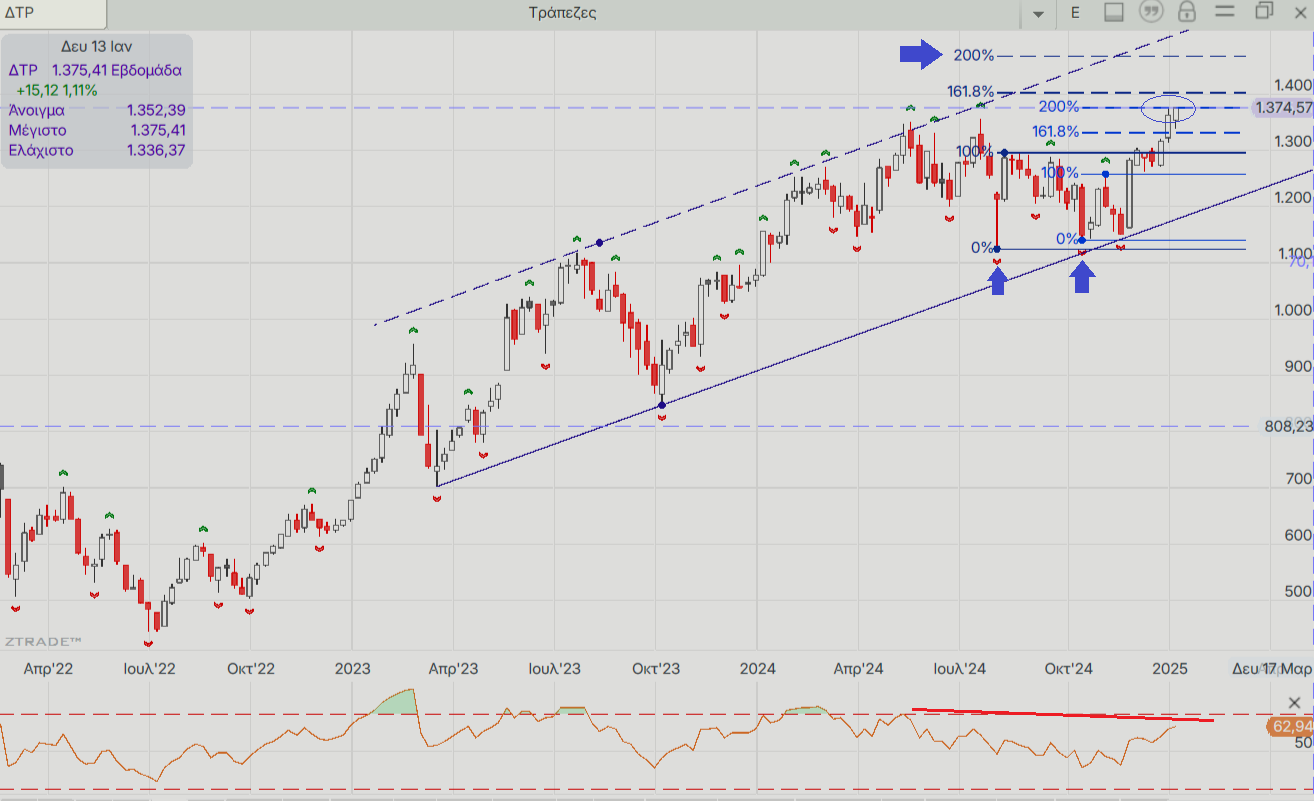Toggle the lower indicator panel icon

1115,12
